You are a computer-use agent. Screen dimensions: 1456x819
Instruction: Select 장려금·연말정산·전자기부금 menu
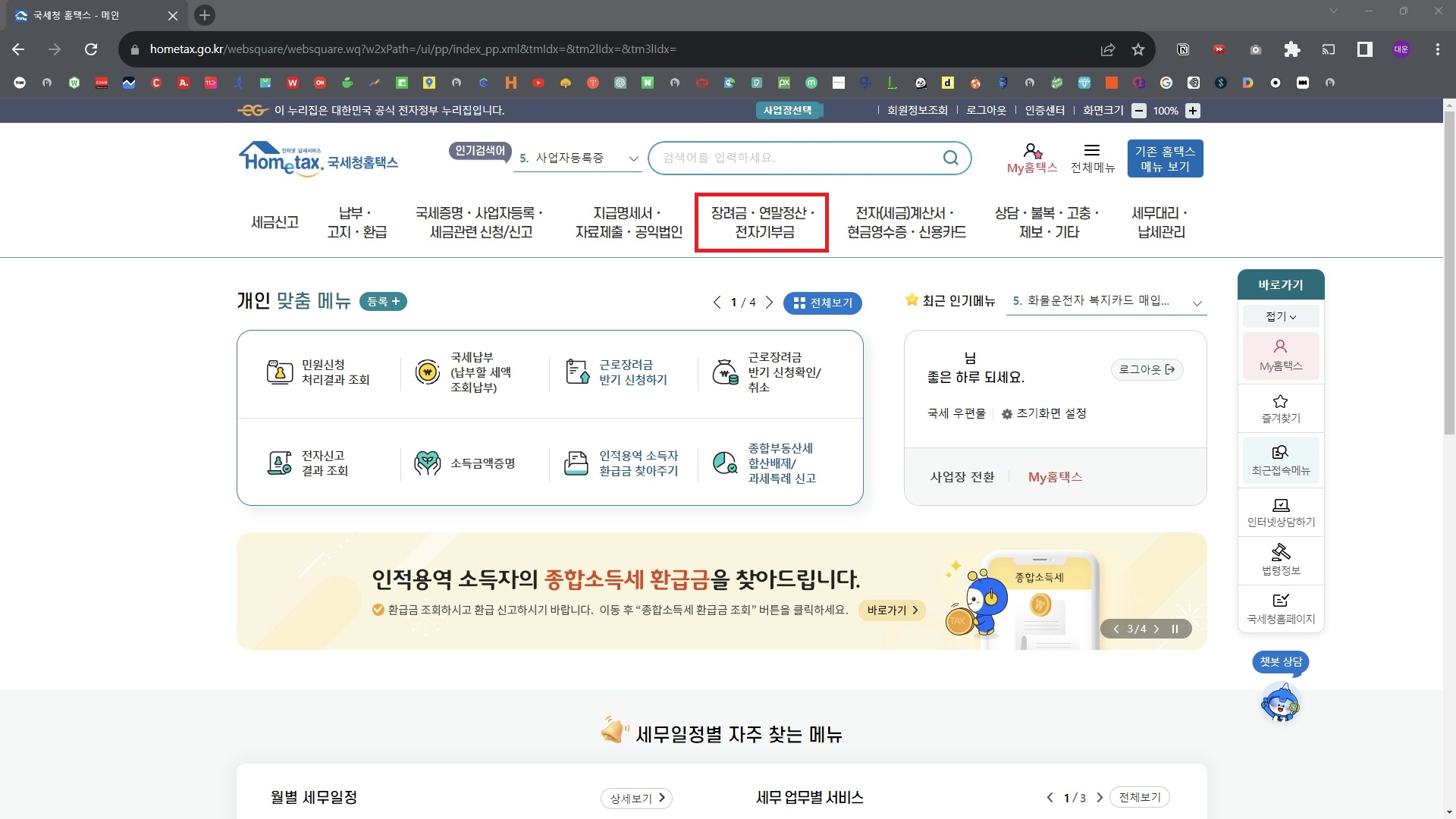click(761, 222)
